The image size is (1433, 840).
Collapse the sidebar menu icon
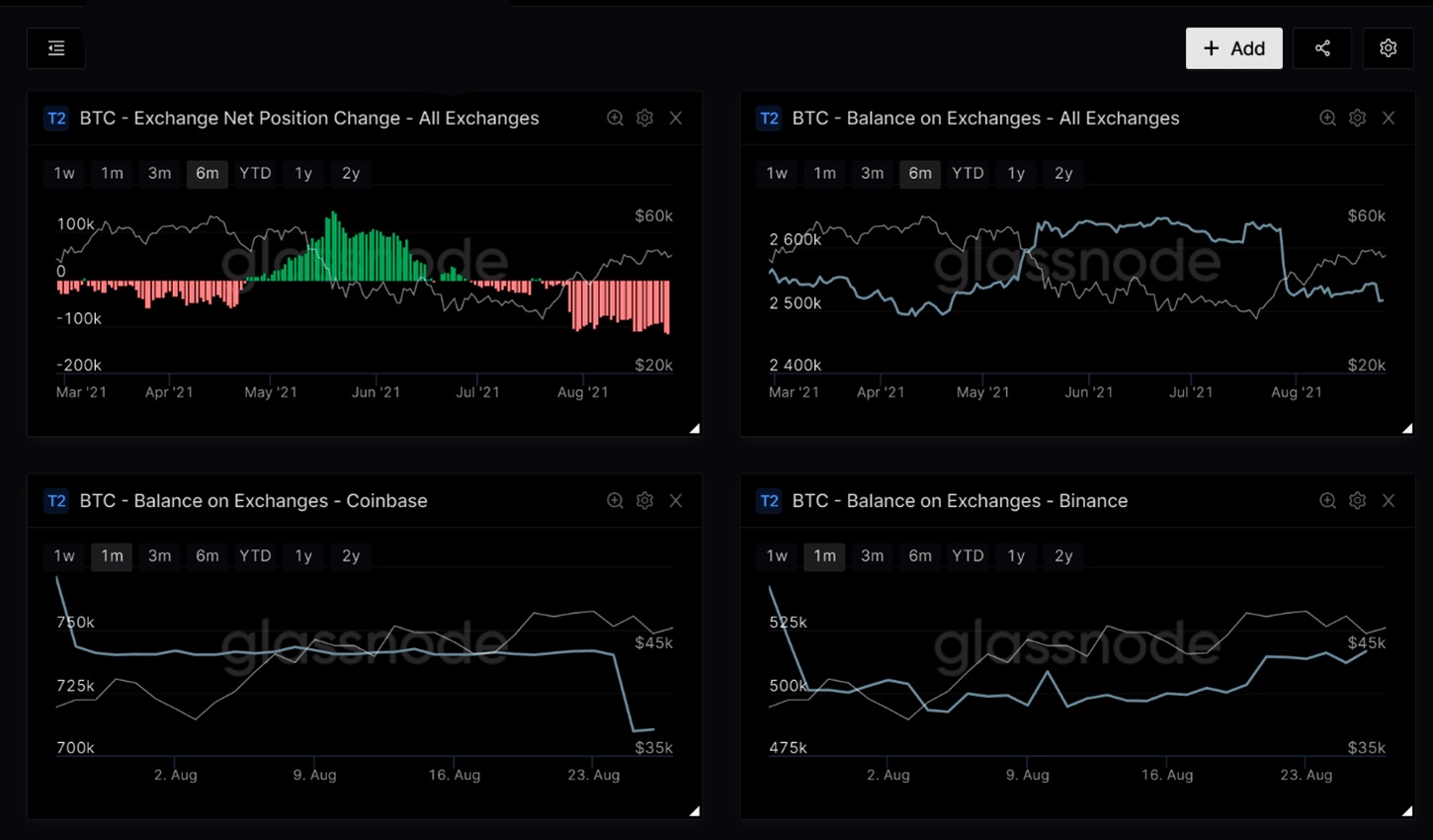[55, 48]
